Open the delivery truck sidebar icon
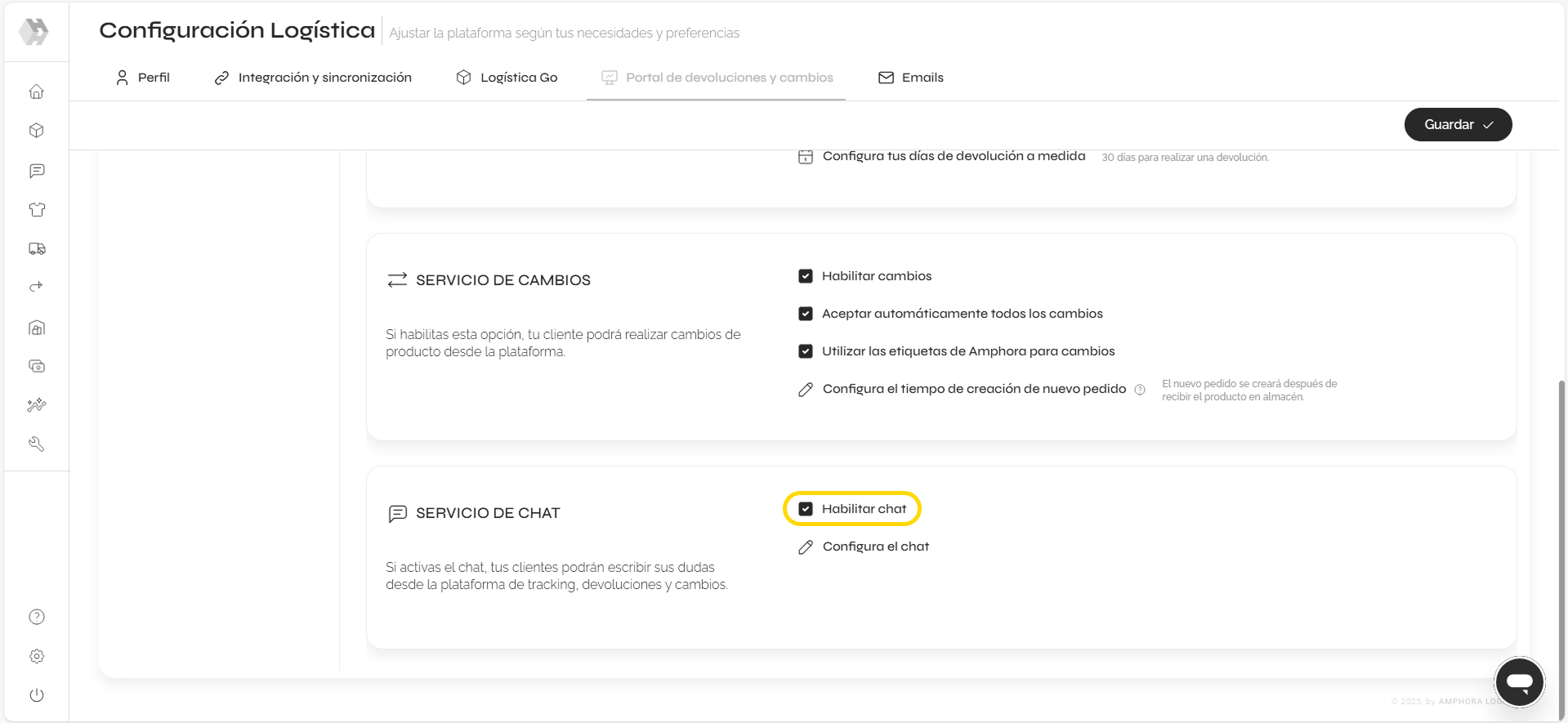Image resolution: width=1568 pixels, height=723 pixels. click(x=37, y=249)
